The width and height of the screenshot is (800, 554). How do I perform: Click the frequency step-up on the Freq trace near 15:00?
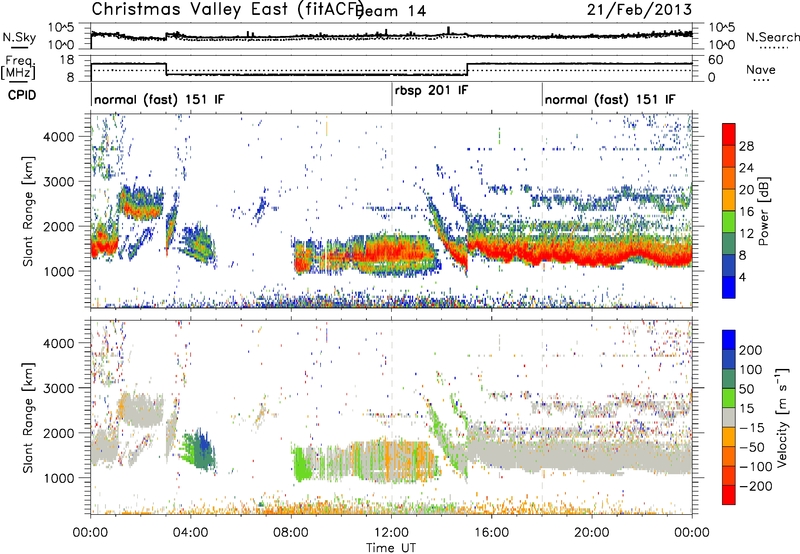click(467, 70)
